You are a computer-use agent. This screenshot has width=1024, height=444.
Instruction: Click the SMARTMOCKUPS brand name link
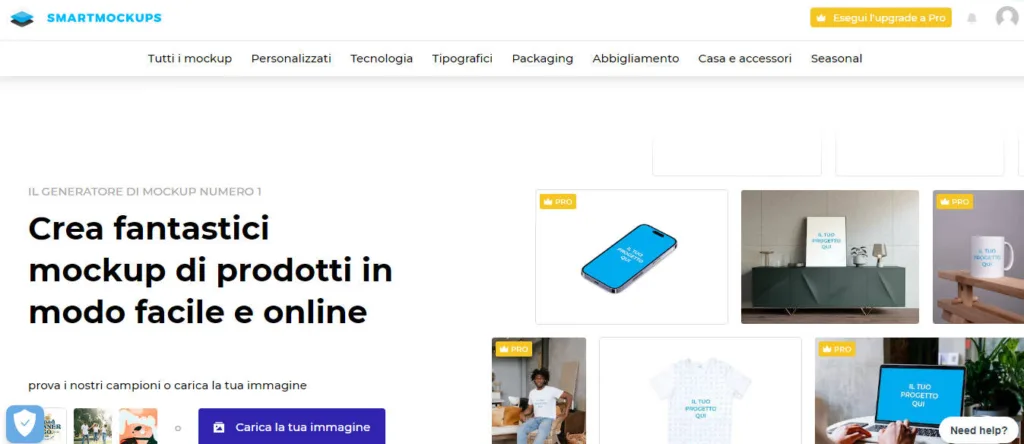point(104,18)
